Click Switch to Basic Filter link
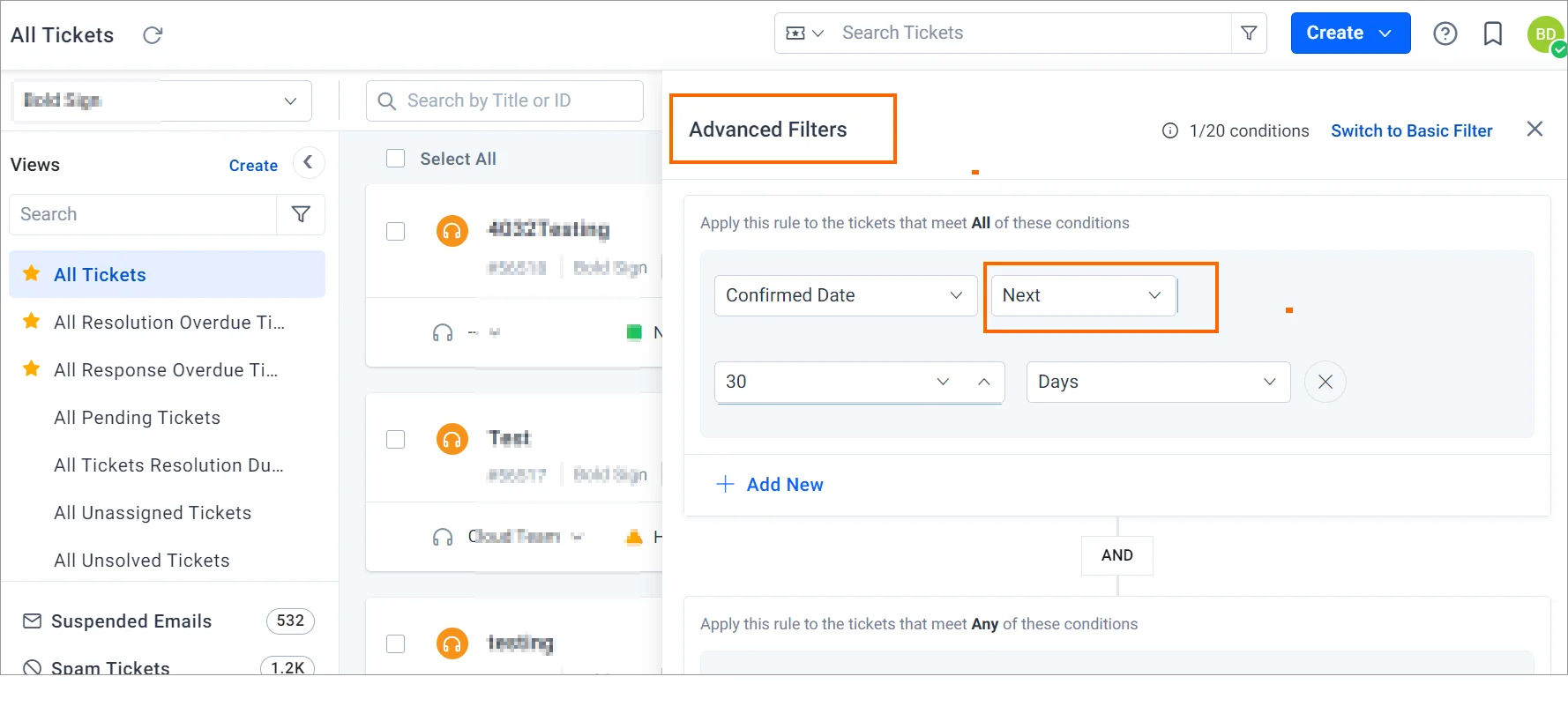Viewport: 1568px width, 721px height. (1411, 130)
